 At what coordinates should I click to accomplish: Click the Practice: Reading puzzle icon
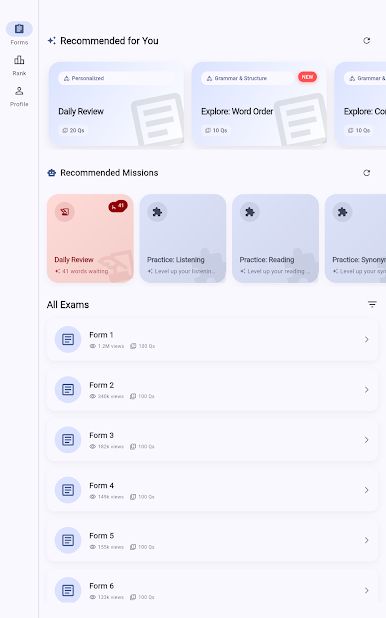[250, 212]
